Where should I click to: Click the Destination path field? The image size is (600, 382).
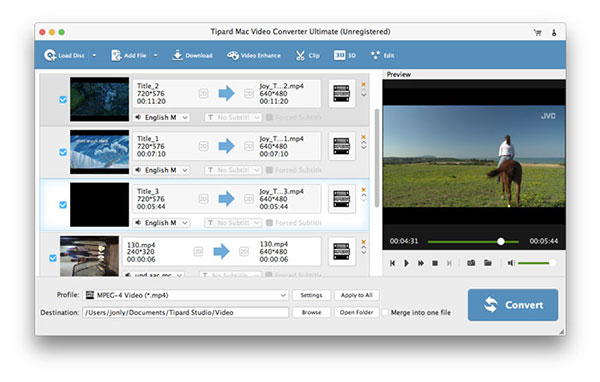tap(186, 312)
